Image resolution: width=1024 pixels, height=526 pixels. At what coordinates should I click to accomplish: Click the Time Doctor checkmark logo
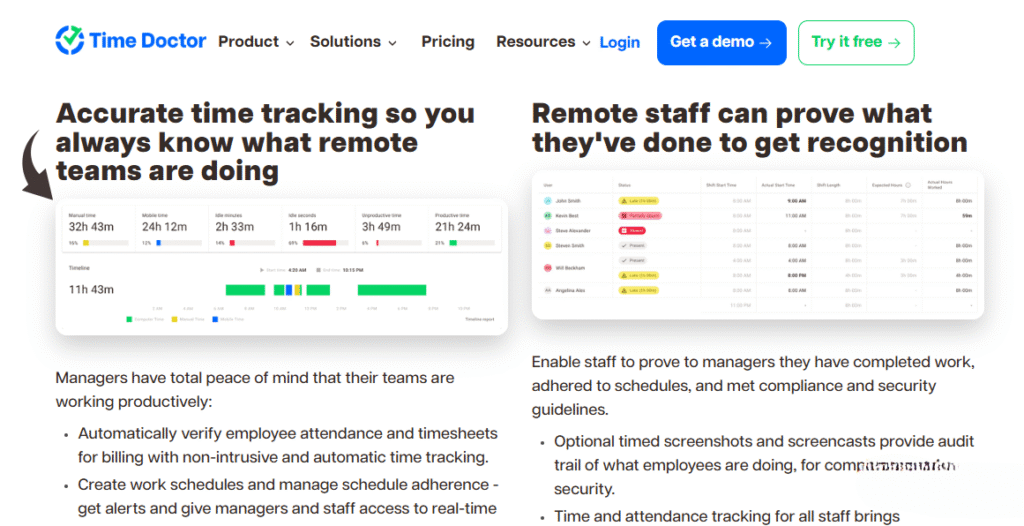pos(69,41)
